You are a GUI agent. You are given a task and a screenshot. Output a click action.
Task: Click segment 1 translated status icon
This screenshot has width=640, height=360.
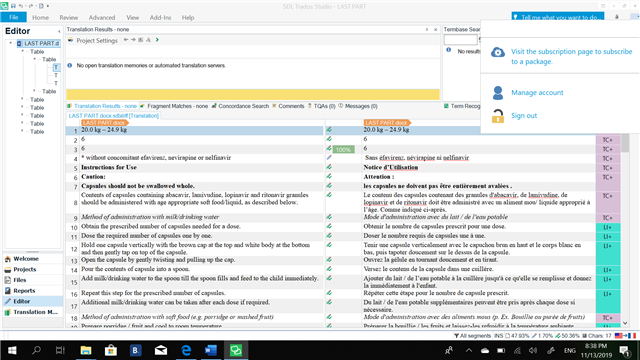click(329, 130)
